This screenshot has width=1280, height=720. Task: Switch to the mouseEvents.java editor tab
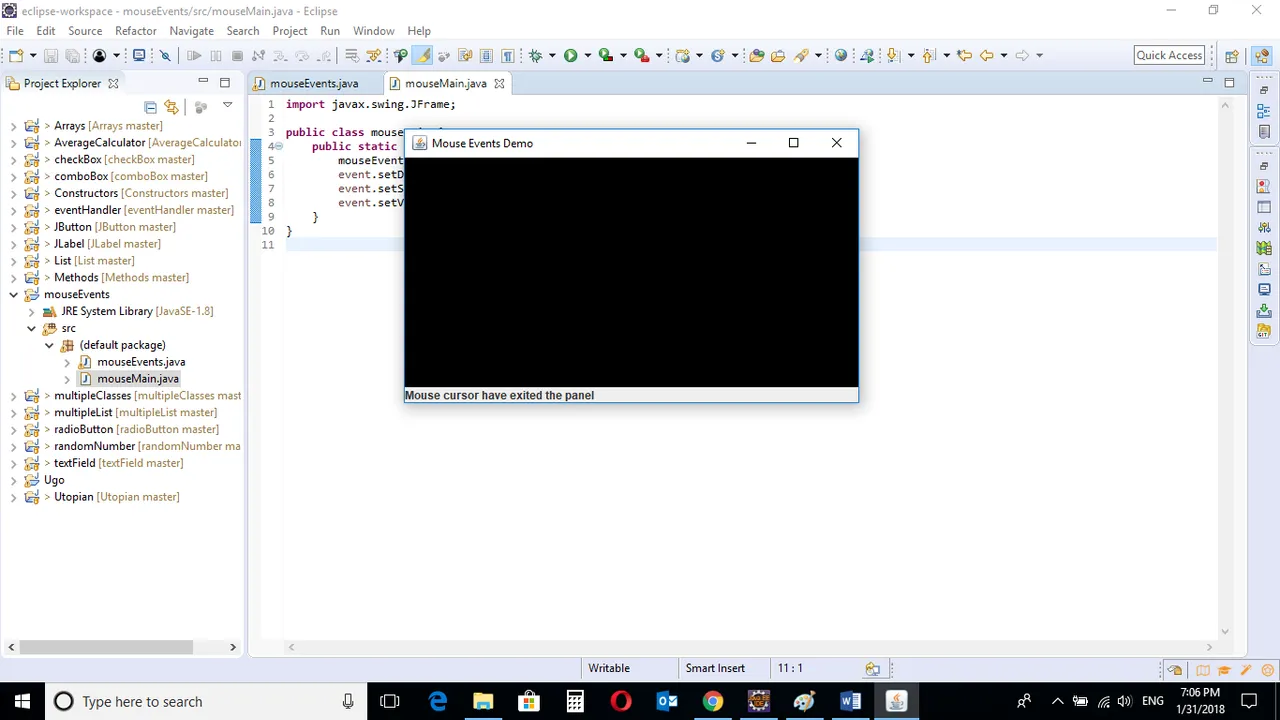click(x=314, y=83)
